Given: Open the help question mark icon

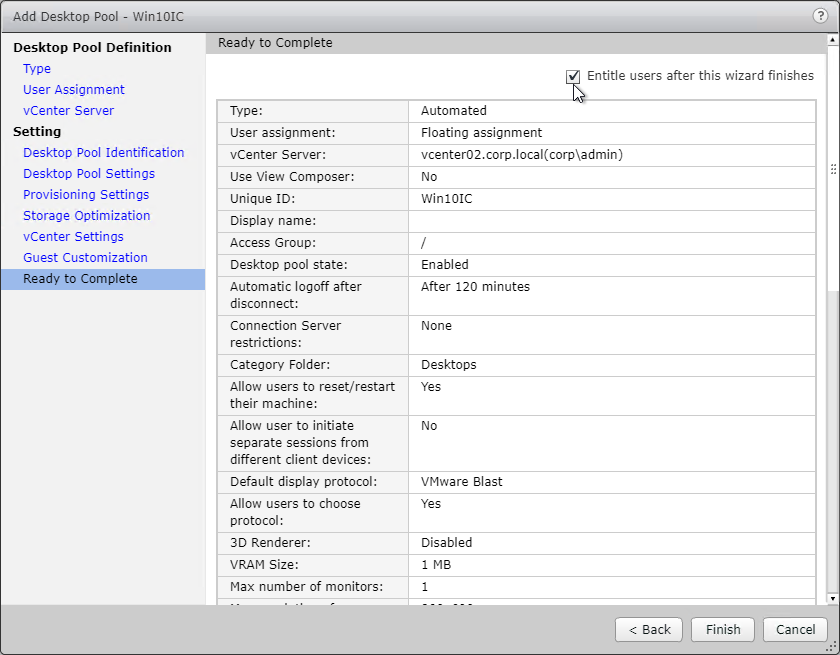Looking at the screenshot, I should pyautogui.click(x=820, y=16).
